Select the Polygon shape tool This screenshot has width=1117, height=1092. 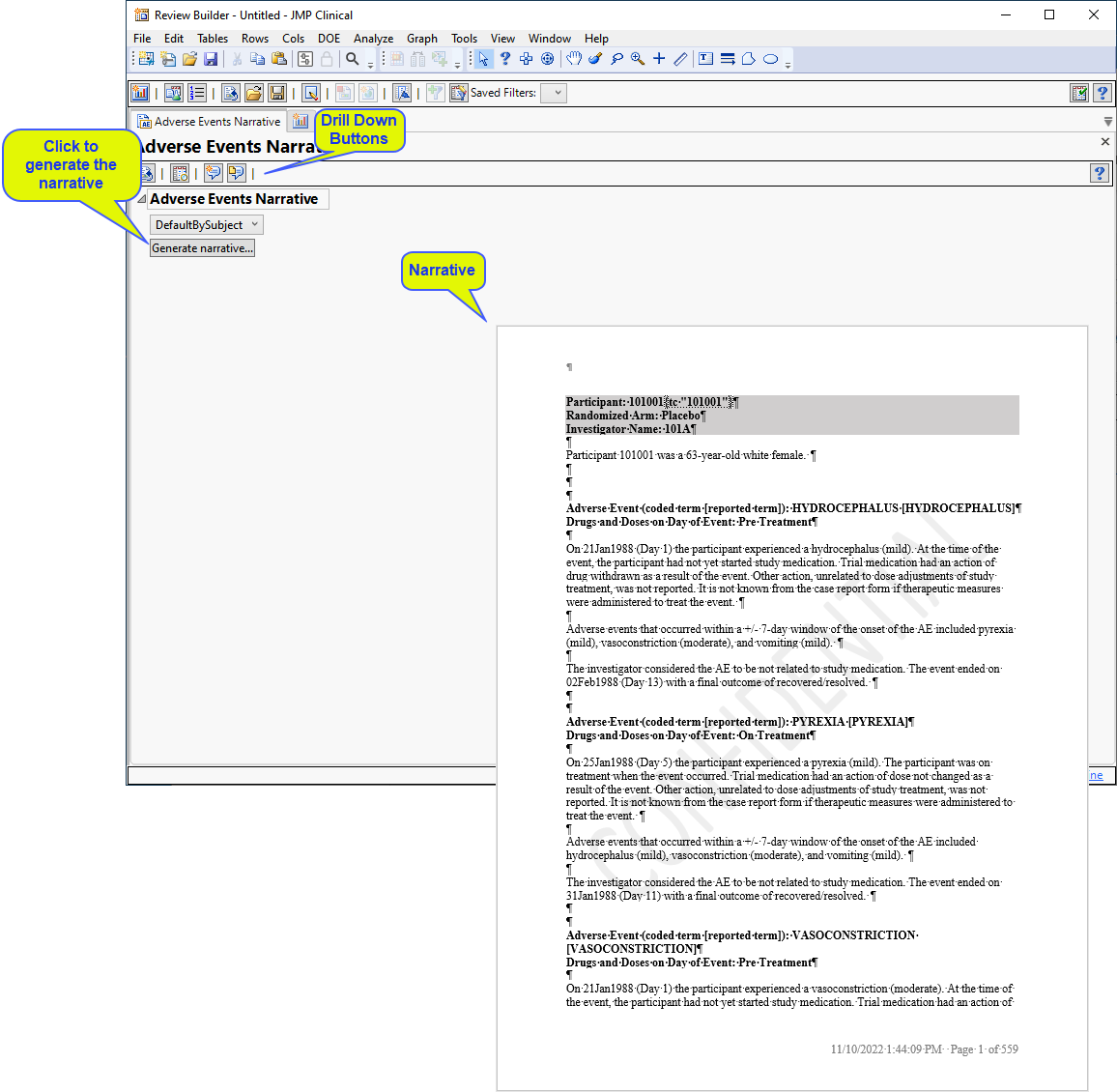(749, 59)
